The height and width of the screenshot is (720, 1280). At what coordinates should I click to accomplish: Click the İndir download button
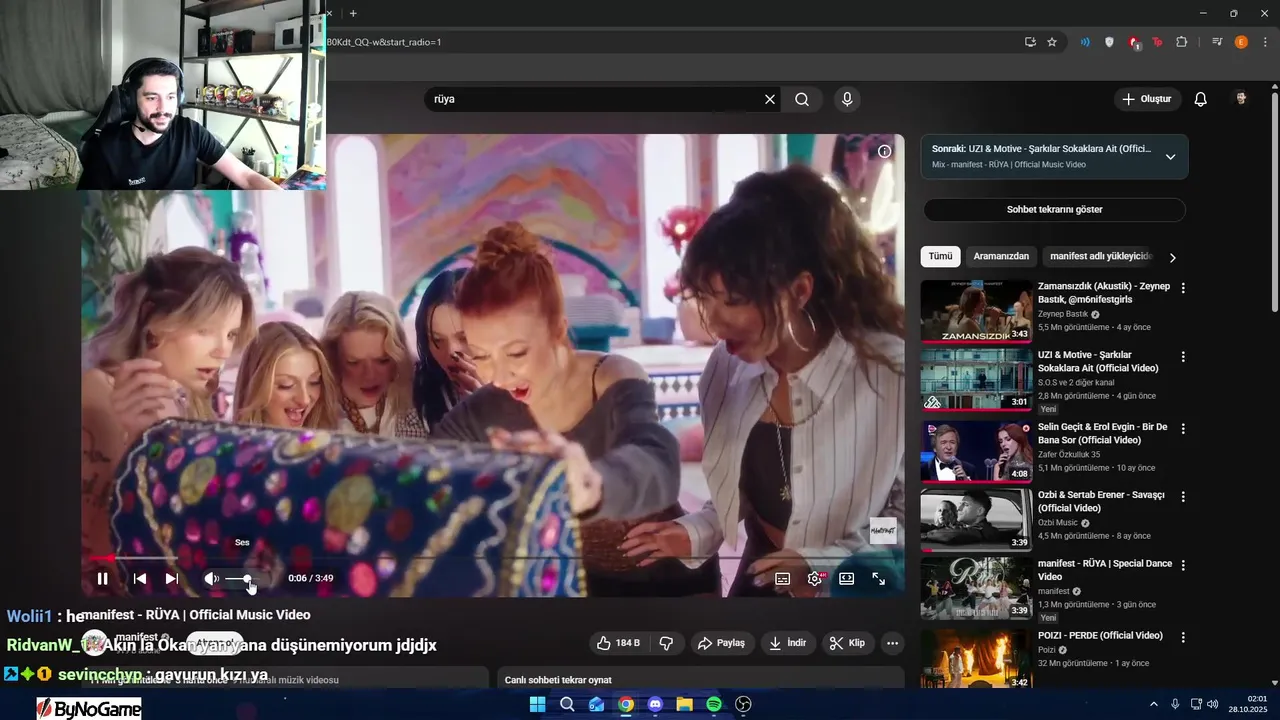[x=789, y=643]
